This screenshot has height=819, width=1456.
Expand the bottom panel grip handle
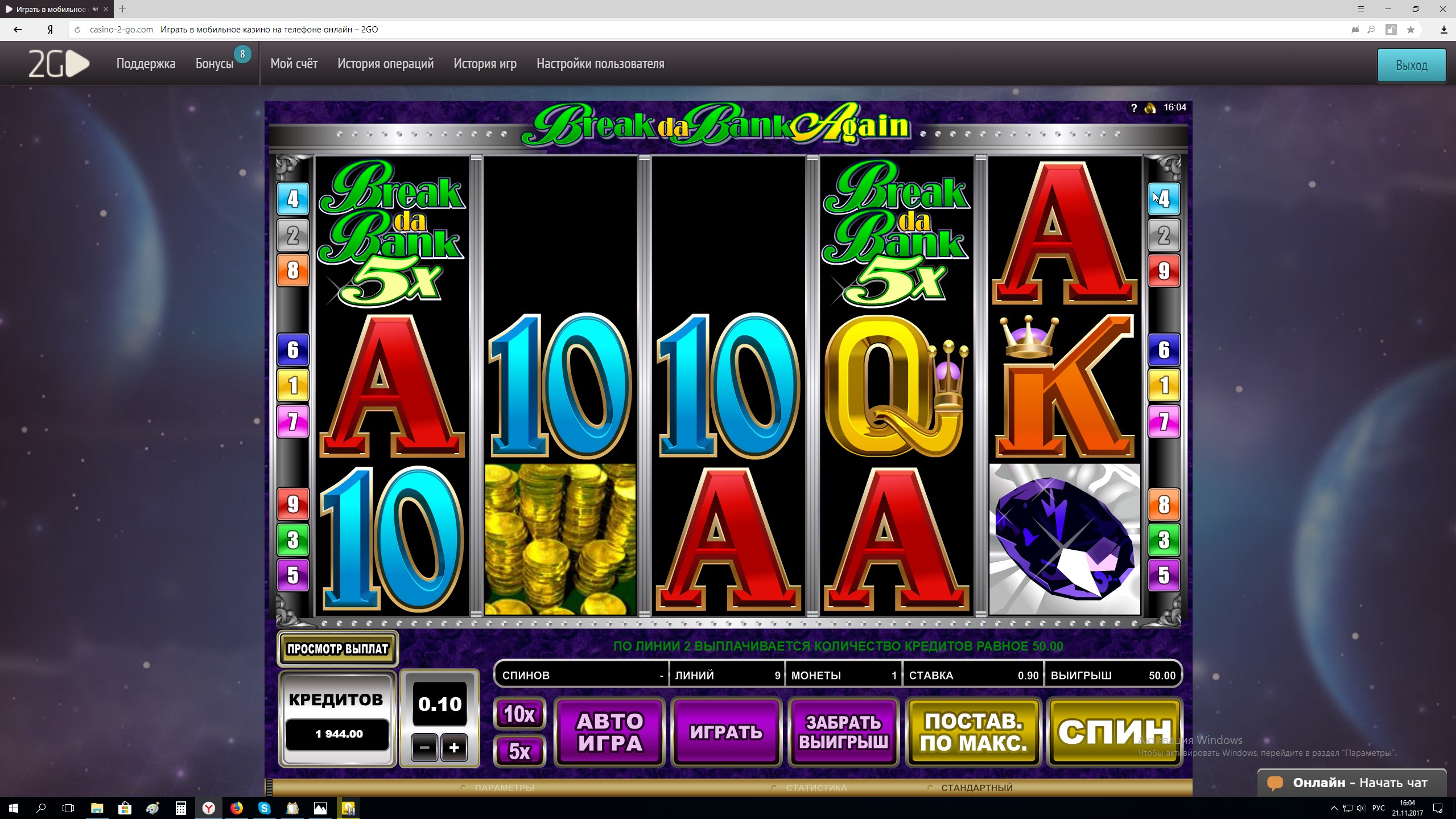[x=270, y=788]
